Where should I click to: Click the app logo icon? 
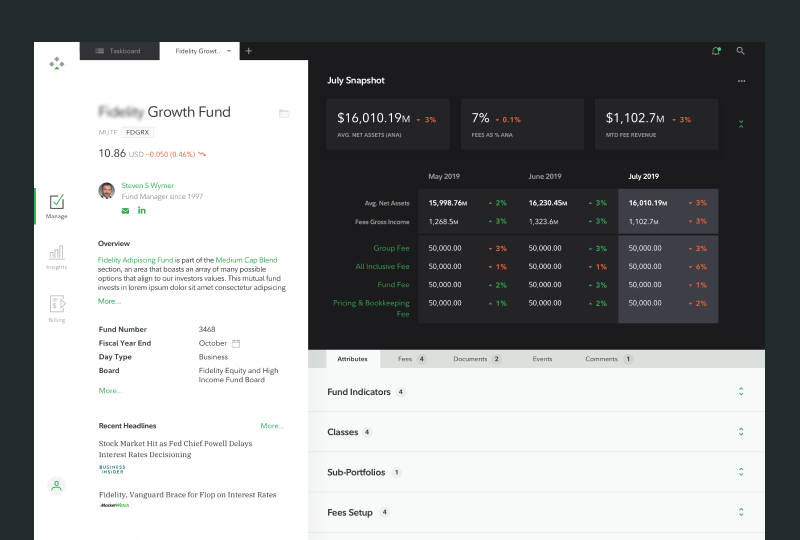(57, 63)
